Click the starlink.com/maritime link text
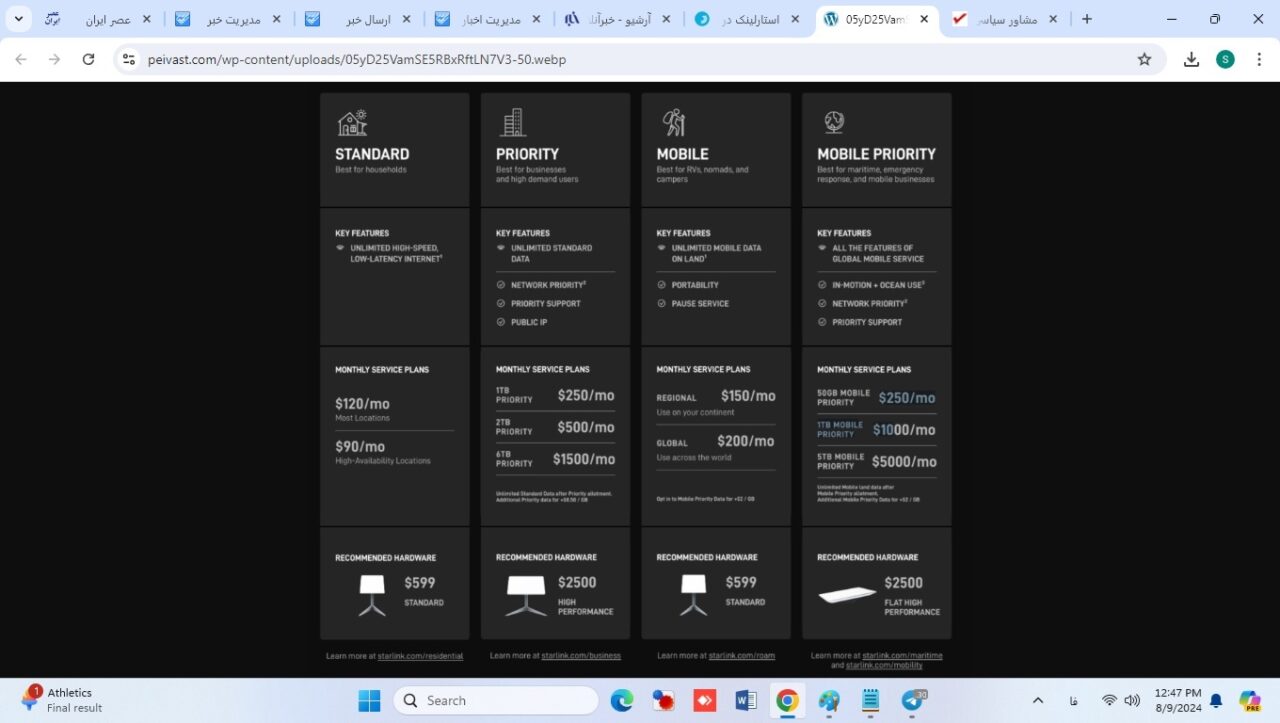 click(902, 656)
